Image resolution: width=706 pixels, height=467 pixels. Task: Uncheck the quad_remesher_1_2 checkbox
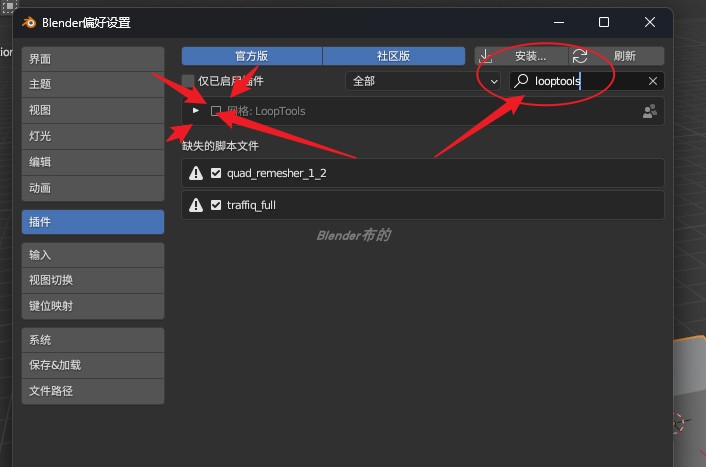point(216,173)
